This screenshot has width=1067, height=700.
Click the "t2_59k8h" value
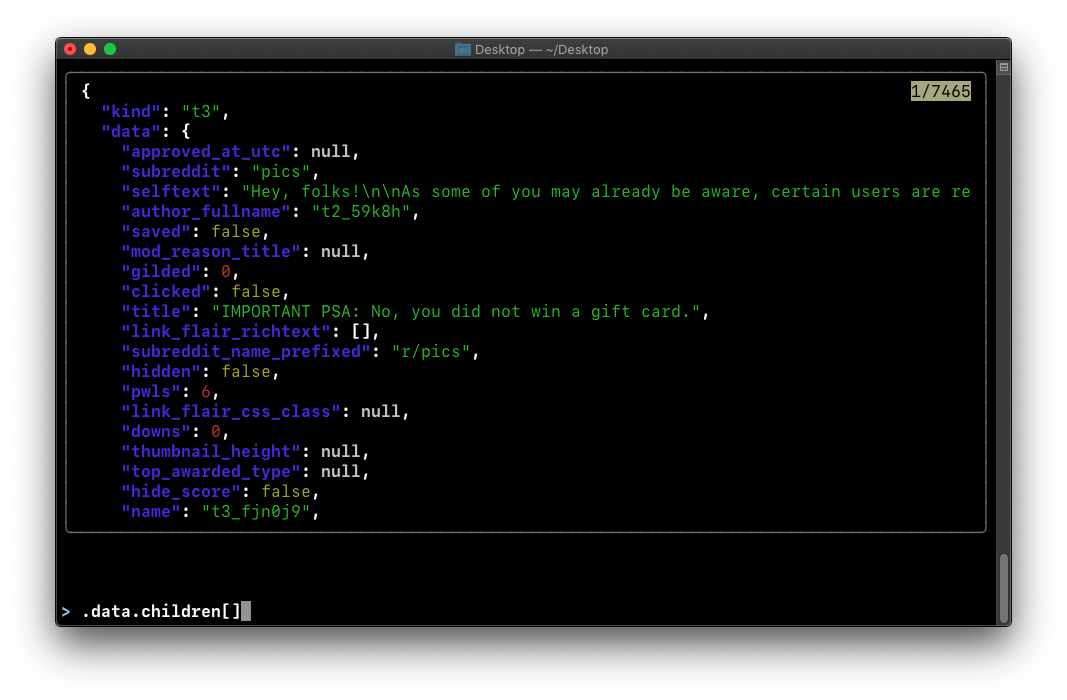click(x=361, y=212)
